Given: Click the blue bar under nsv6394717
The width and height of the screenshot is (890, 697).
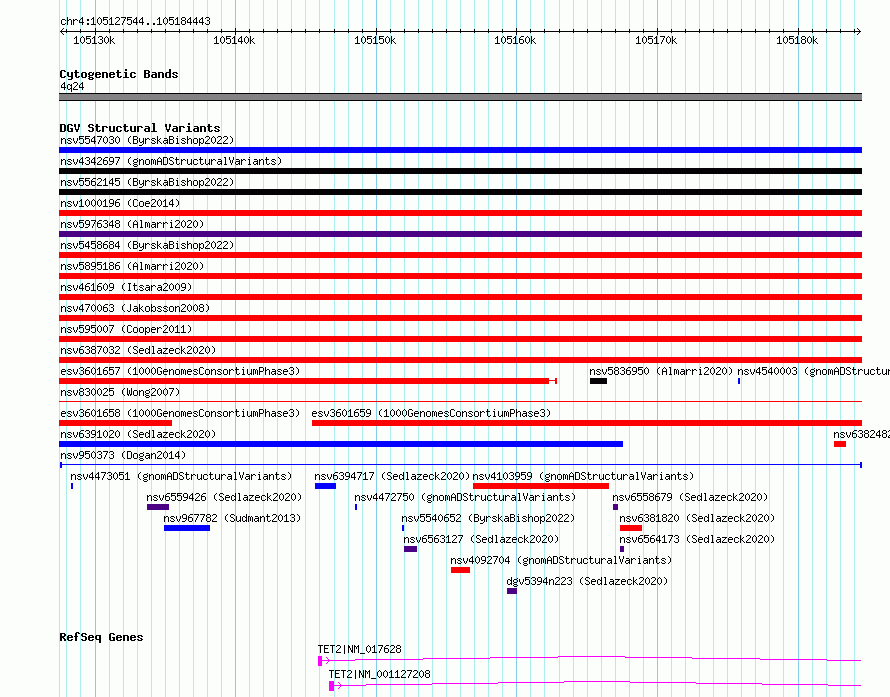Looking at the screenshot, I should click(x=325, y=486).
